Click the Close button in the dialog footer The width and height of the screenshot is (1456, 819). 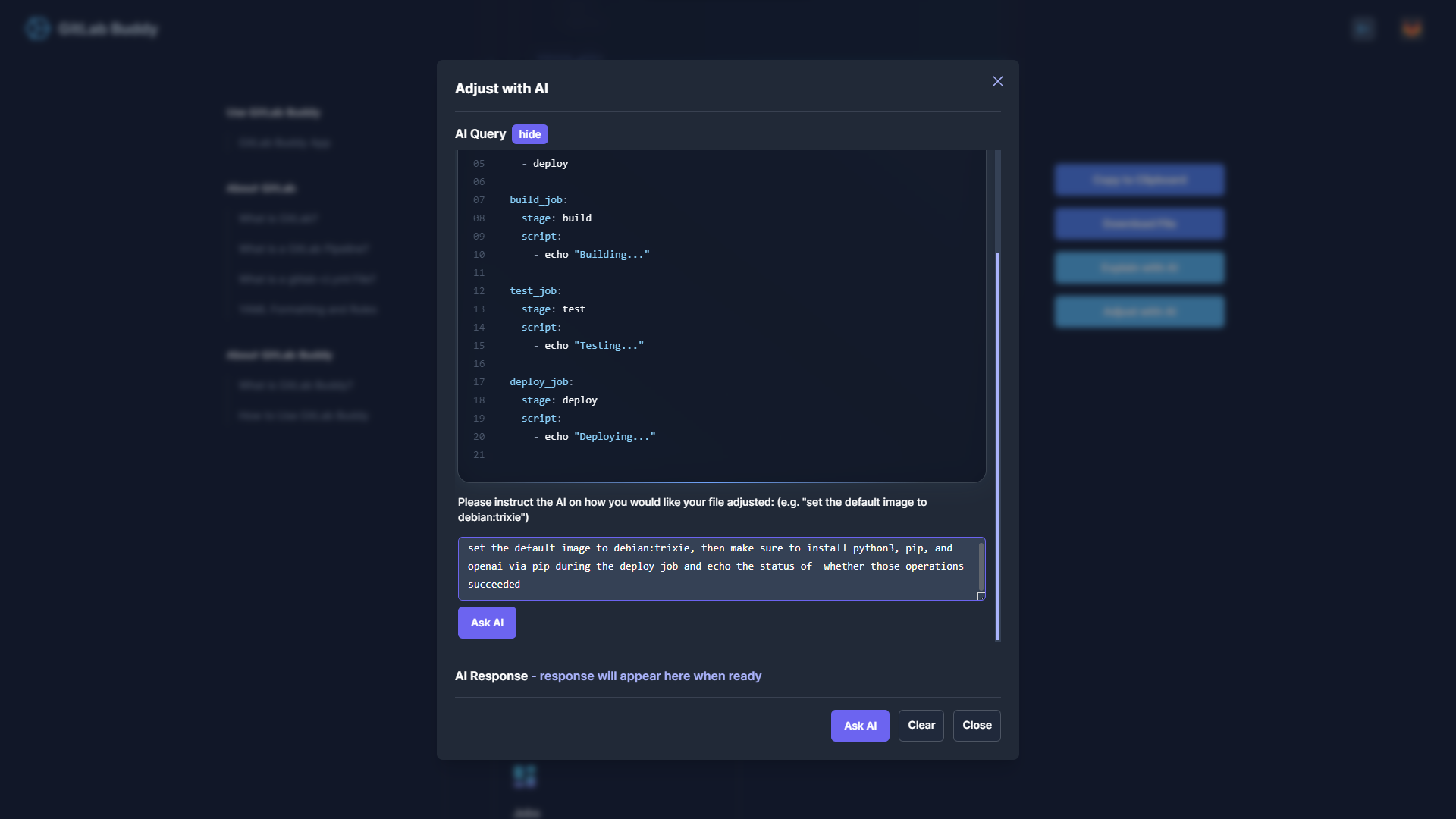click(x=977, y=726)
